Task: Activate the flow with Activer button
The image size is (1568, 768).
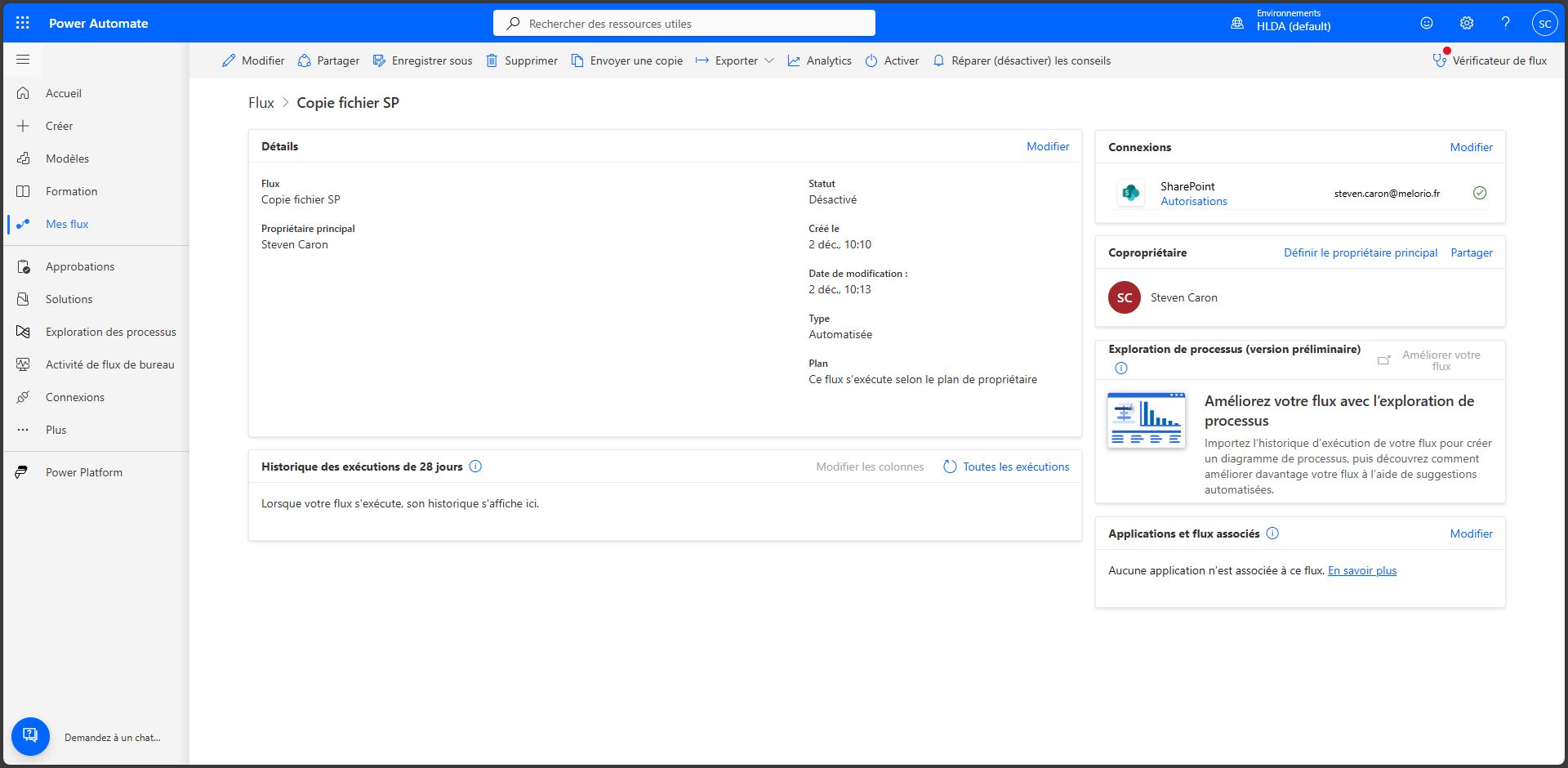Action: pos(892,60)
